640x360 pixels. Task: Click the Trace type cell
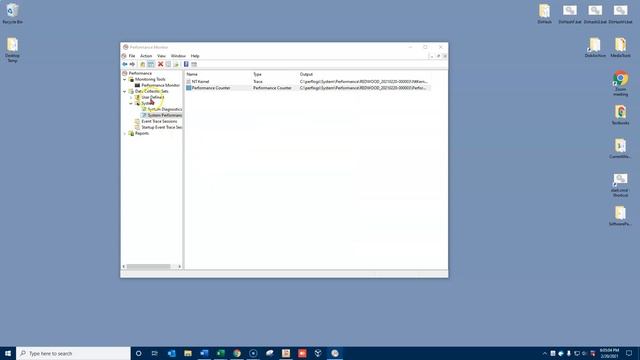point(258,82)
